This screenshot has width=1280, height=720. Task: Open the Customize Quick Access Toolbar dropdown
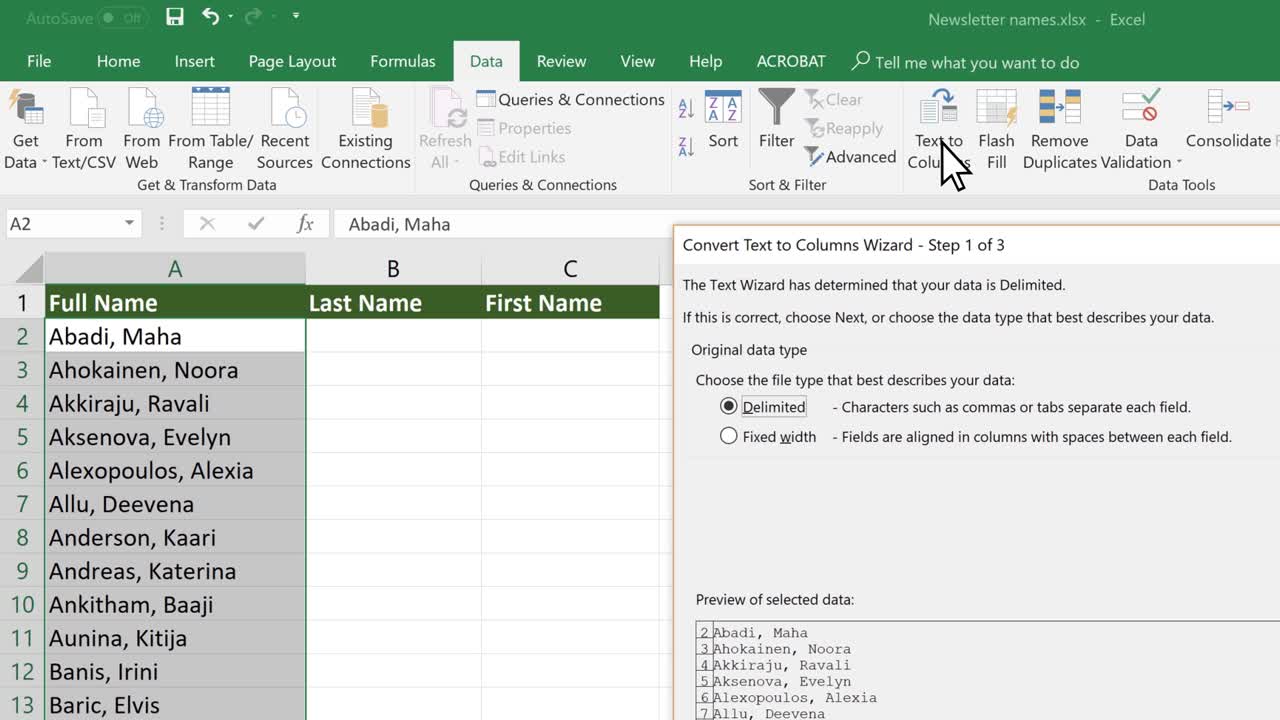pos(296,17)
